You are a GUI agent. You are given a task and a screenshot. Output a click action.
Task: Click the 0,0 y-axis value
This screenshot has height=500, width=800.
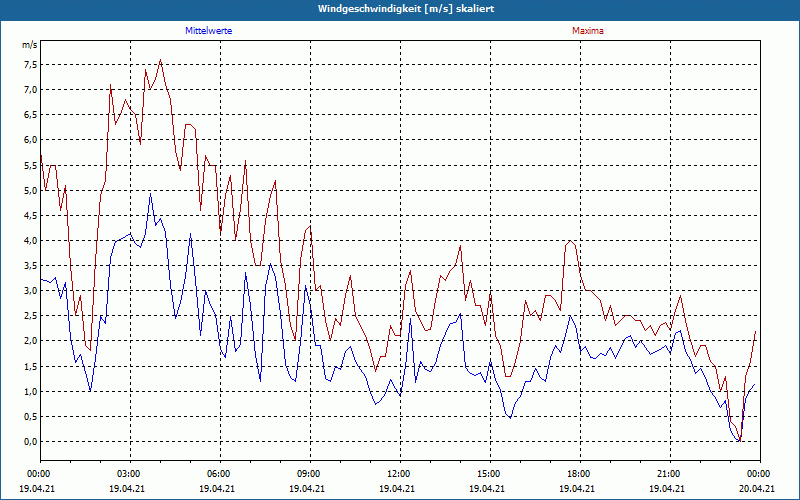coord(30,441)
